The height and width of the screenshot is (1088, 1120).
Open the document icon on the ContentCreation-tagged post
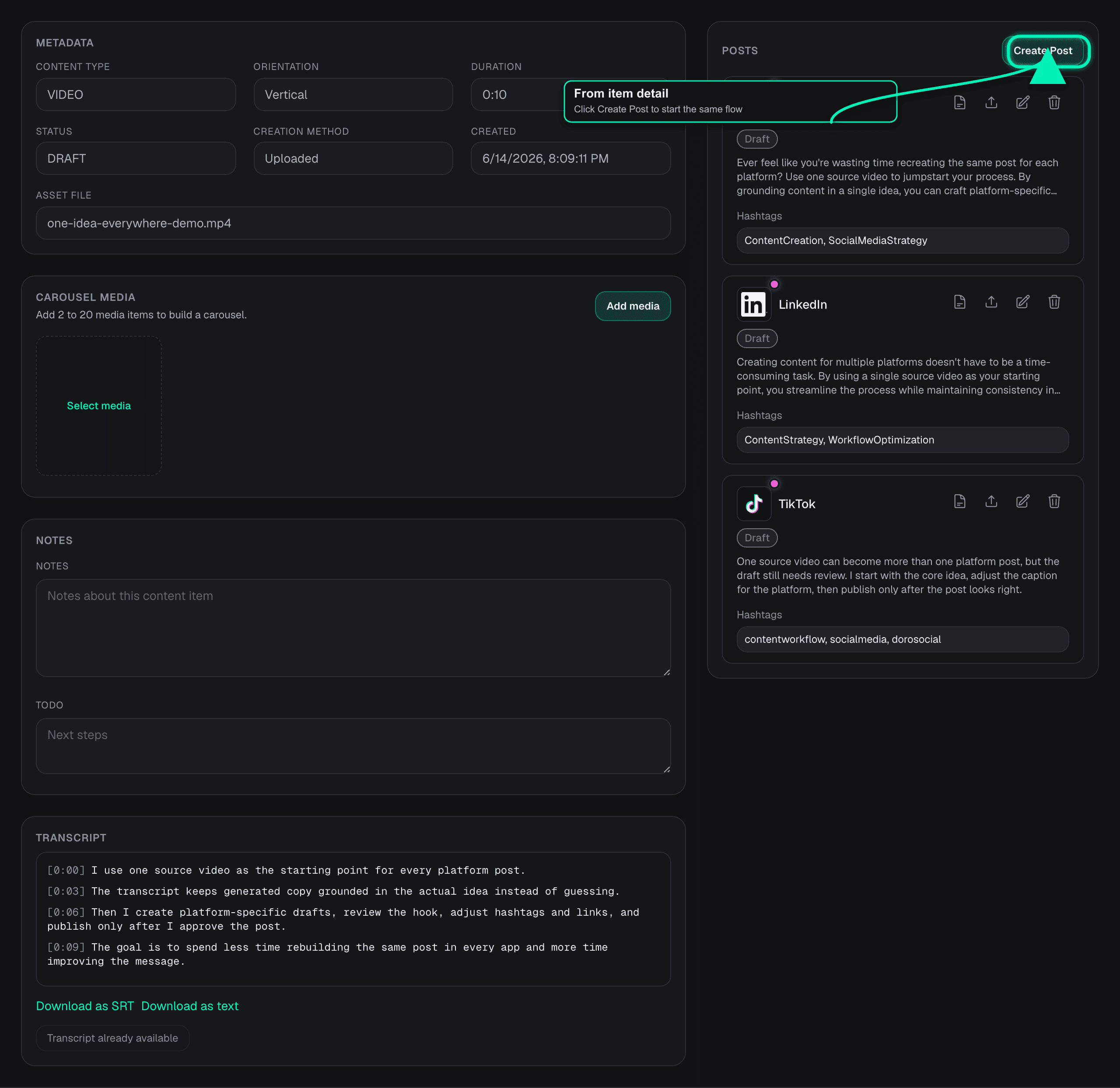pyautogui.click(x=959, y=102)
